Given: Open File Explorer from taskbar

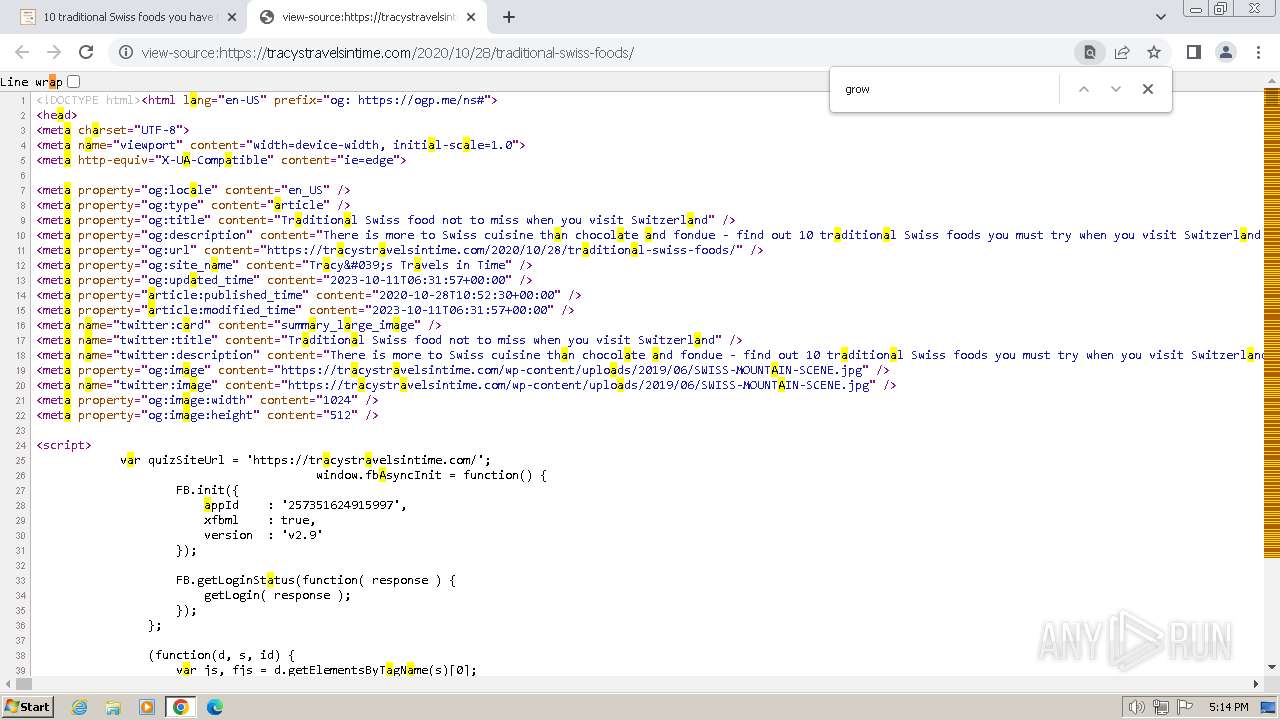Looking at the screenshot, I should [113, 707].
